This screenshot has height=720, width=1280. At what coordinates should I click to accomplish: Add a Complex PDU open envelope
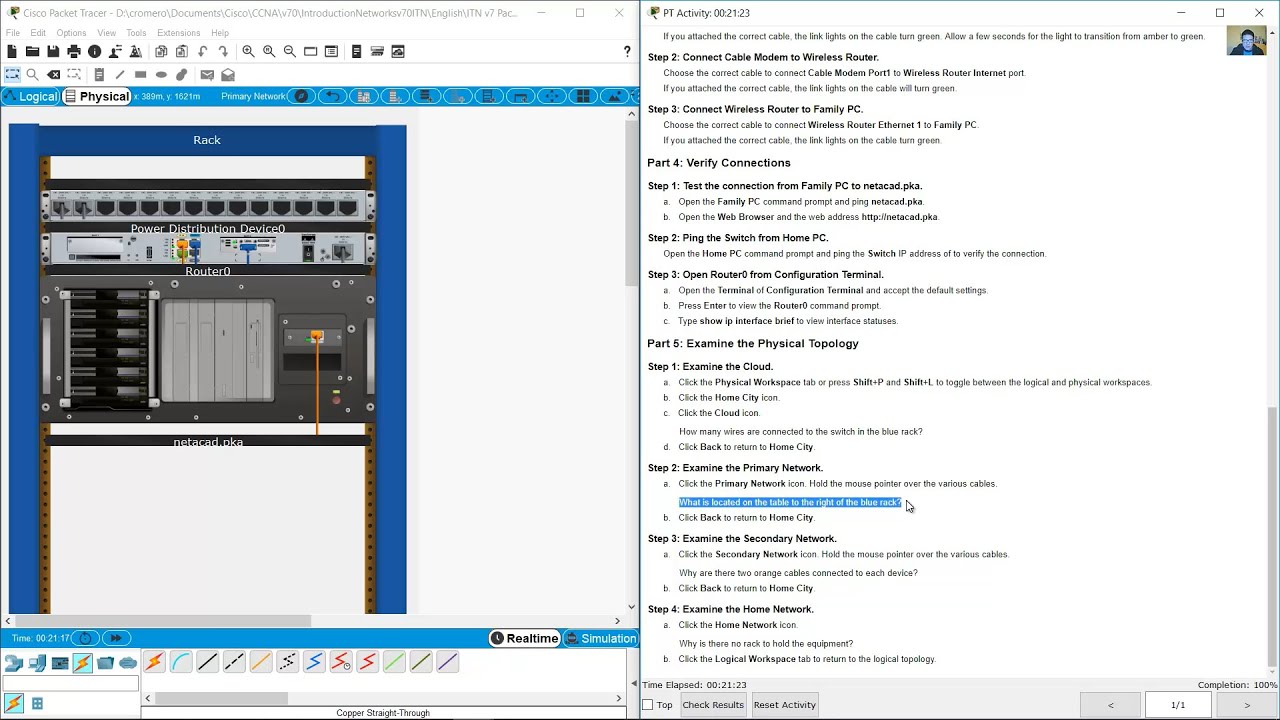coord(228,74)
